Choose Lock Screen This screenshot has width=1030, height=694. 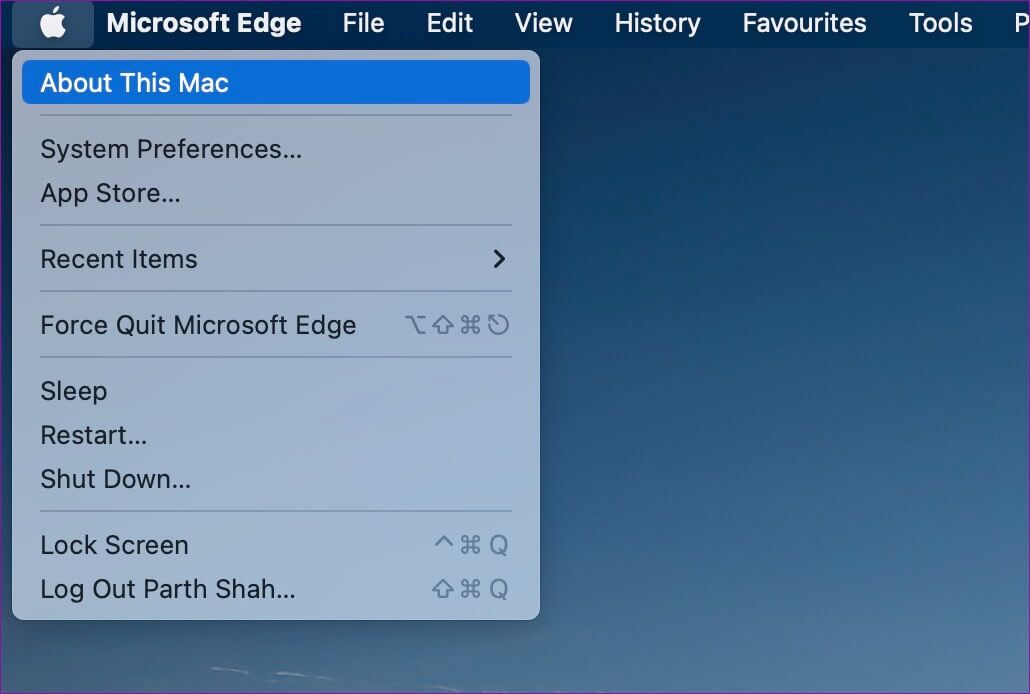(x=276, y=545)
